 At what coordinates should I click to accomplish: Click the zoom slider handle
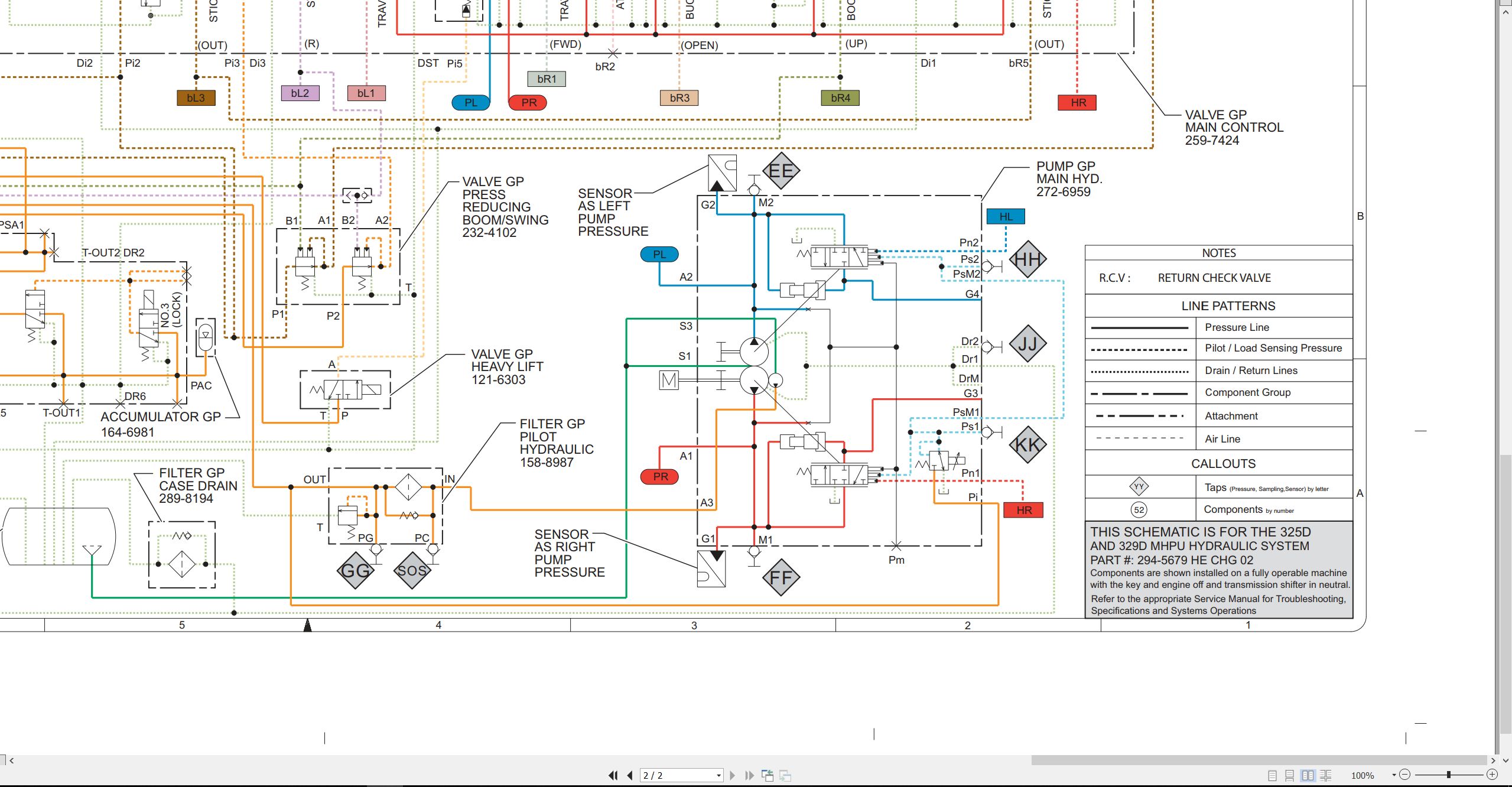[1448, 775]
